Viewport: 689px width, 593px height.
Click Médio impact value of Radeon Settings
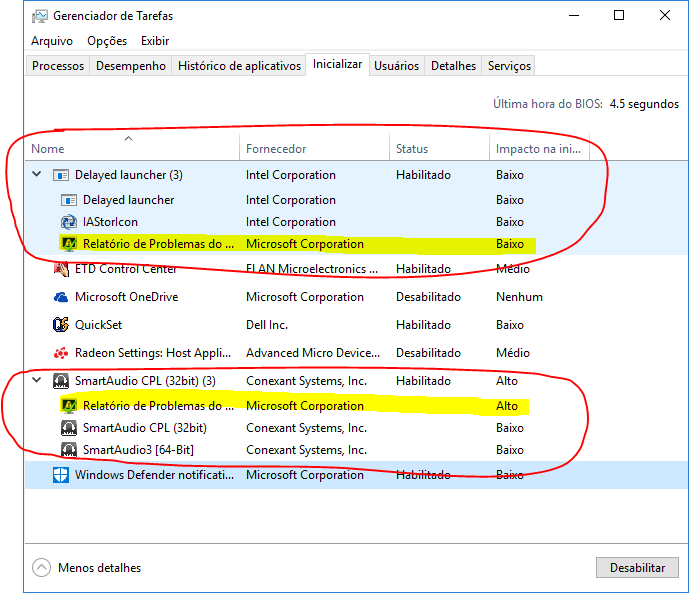[513, 353]
